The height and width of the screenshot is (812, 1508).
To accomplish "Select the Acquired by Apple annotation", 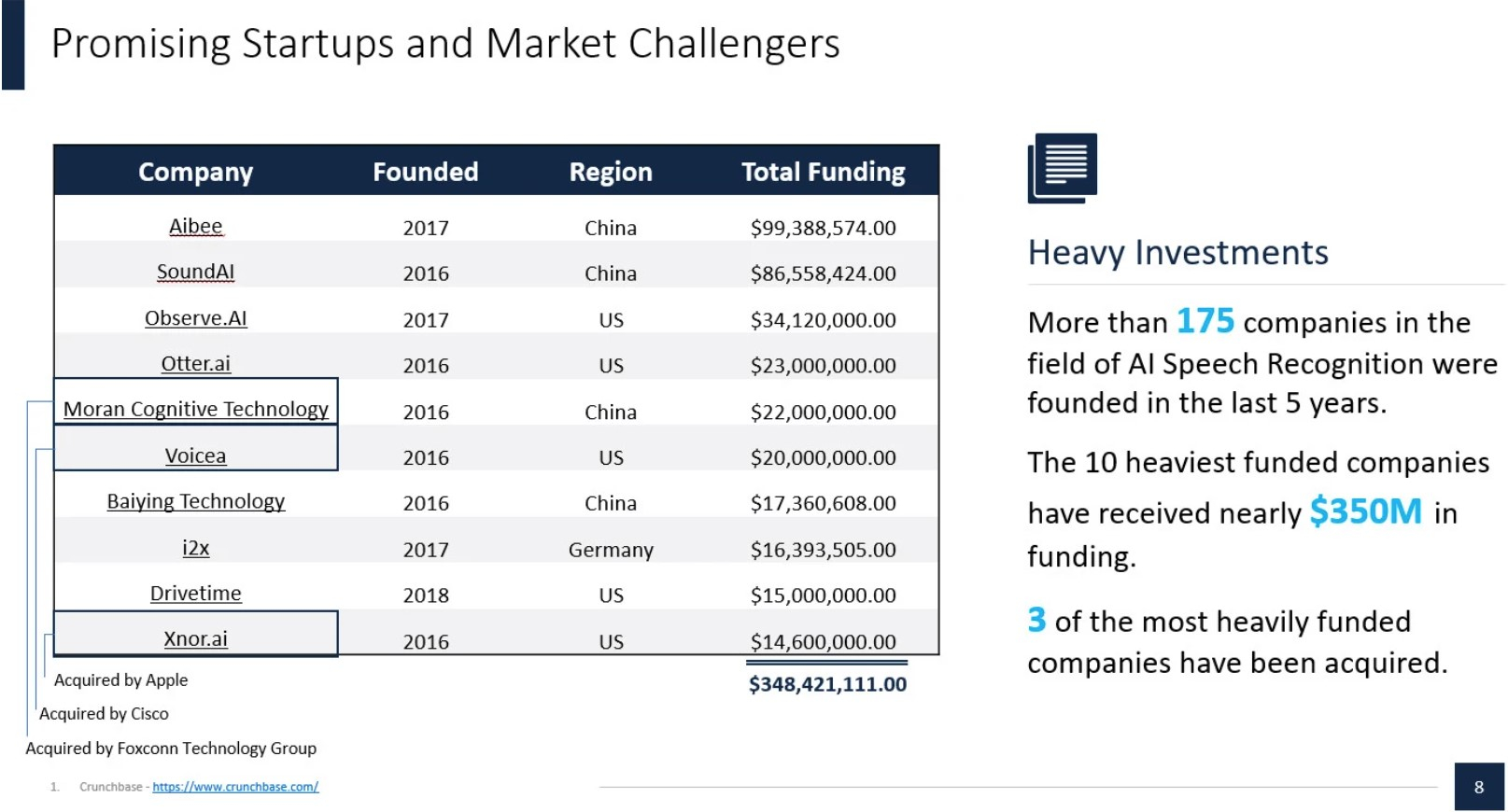I will tap(121, 680).
